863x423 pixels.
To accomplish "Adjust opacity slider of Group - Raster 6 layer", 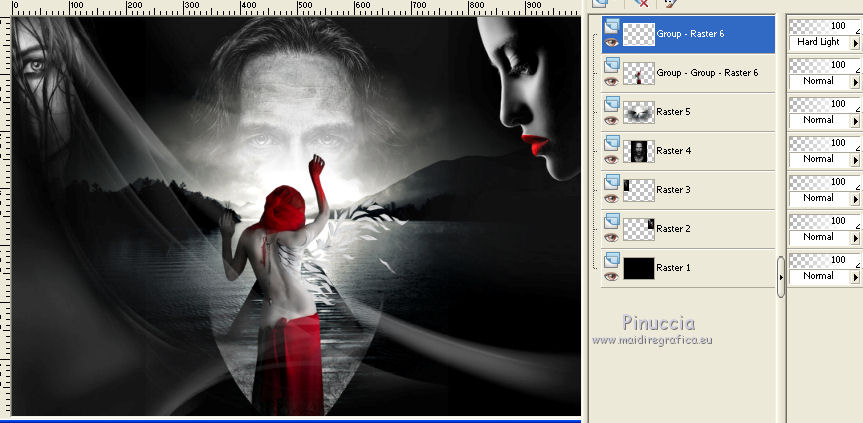I will pyautogui.click(x=824, y=26).
